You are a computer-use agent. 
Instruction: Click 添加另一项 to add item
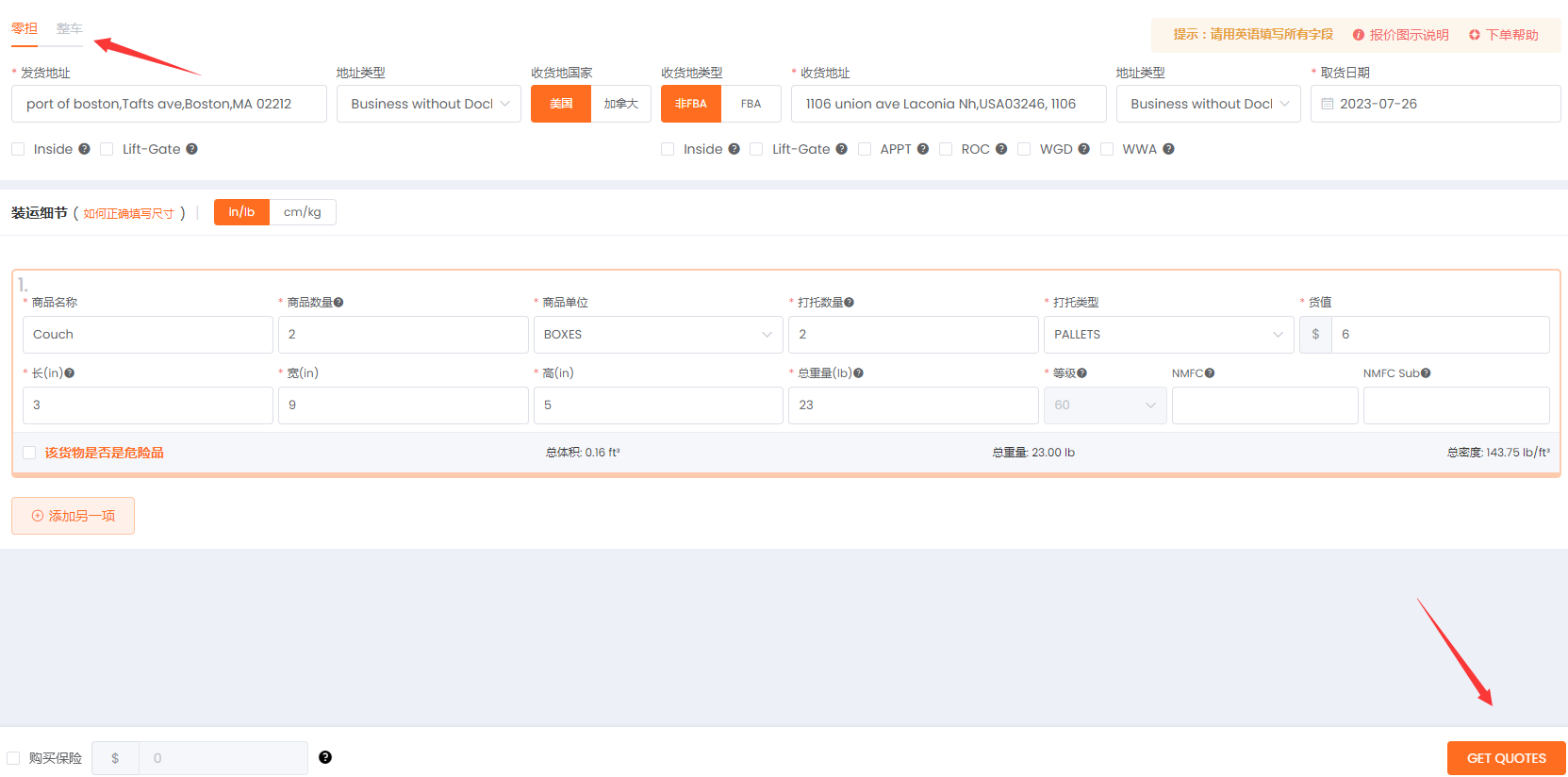point(73,516)
